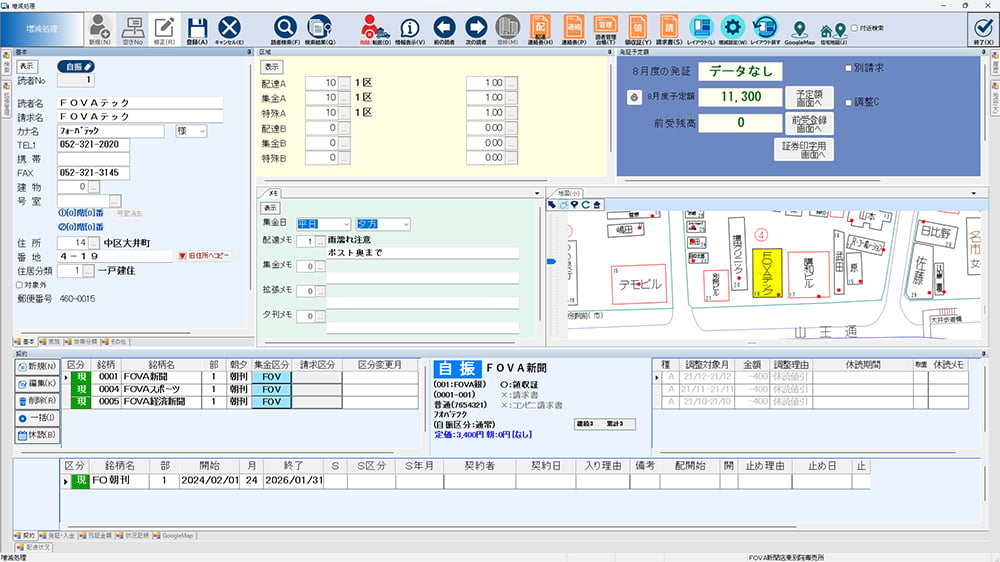Open the 様 honorific dropdown
Viewport: 1000px width, 562px height.
tap(191, 131)
